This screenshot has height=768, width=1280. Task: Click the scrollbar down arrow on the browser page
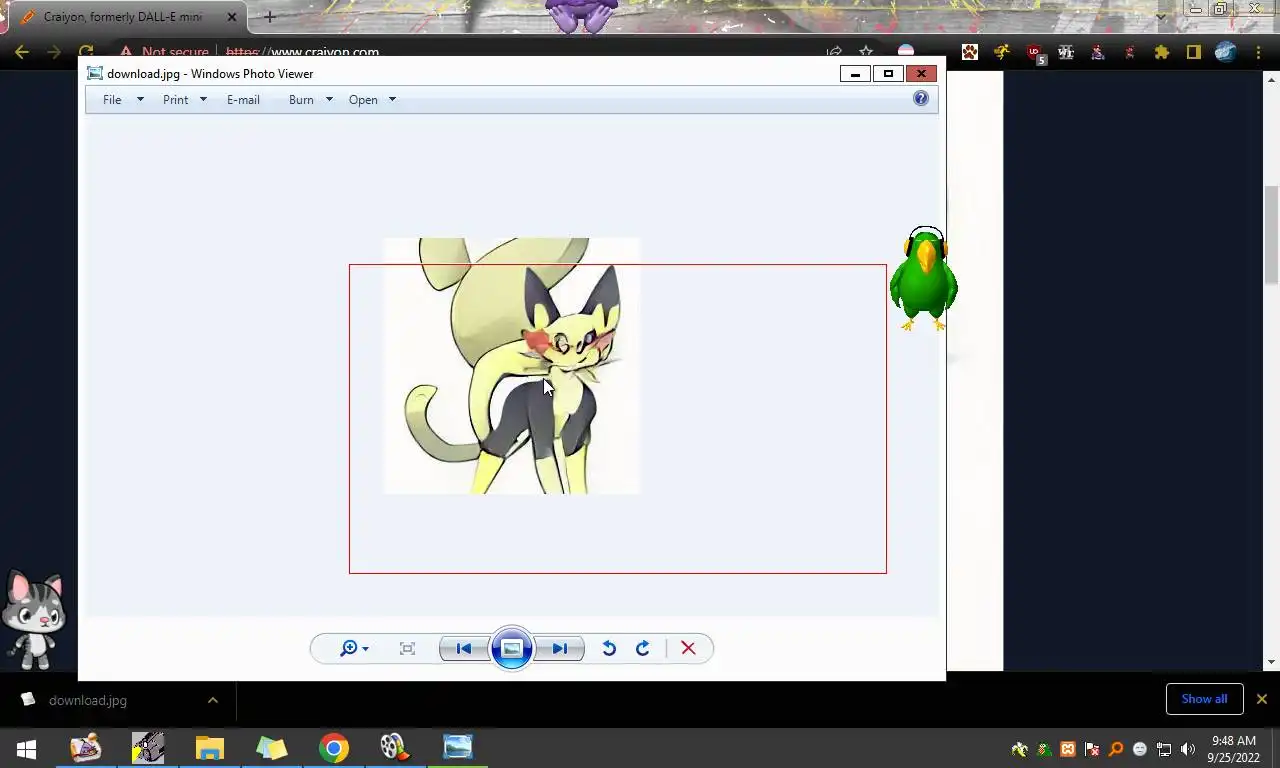[x=1272, y=662]
